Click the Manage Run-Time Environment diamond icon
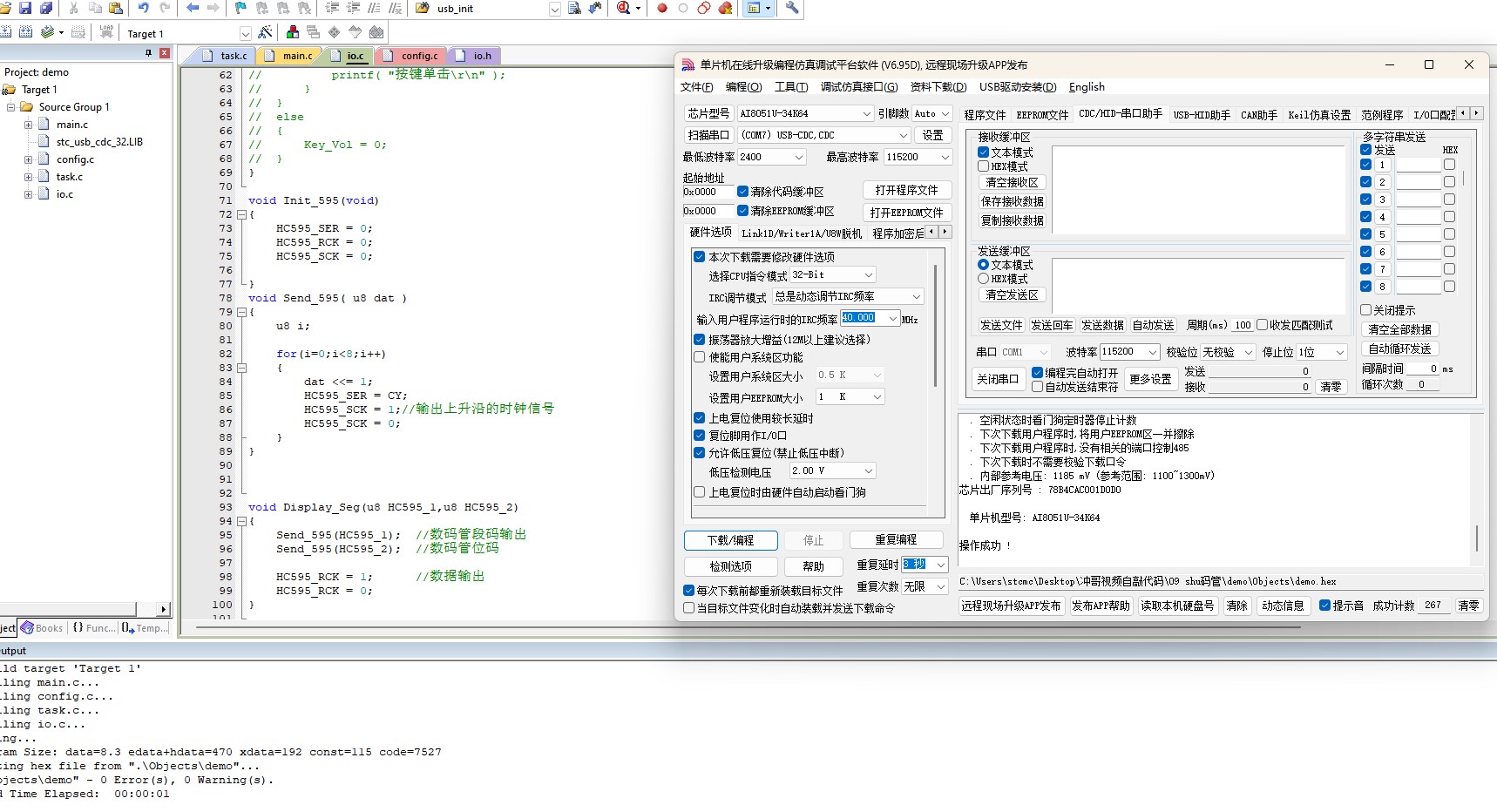Image resolution: width=1497 pixels, height=812 pixels. tap(335, 32)
